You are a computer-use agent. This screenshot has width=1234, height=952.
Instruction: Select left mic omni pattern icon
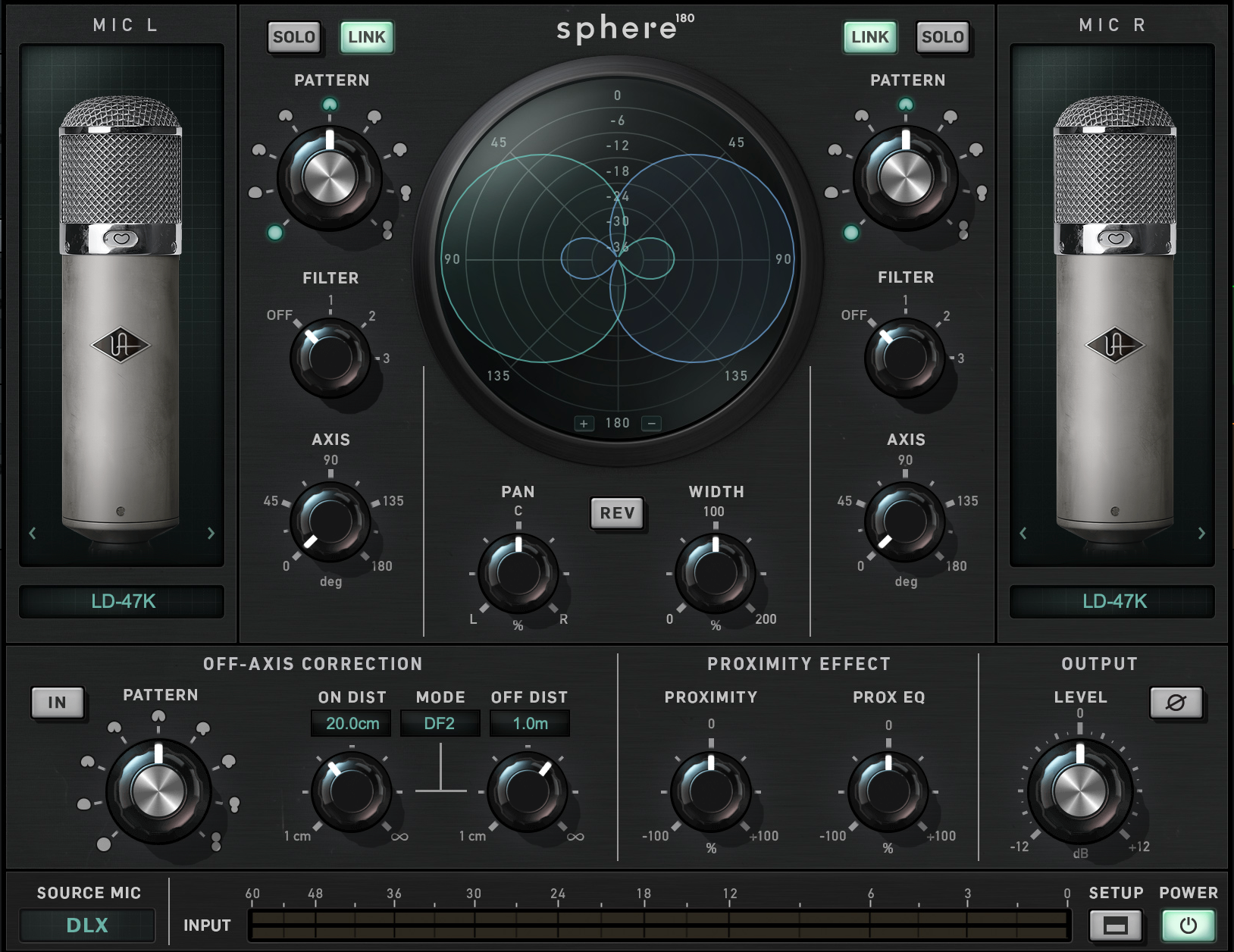[275, 233]
